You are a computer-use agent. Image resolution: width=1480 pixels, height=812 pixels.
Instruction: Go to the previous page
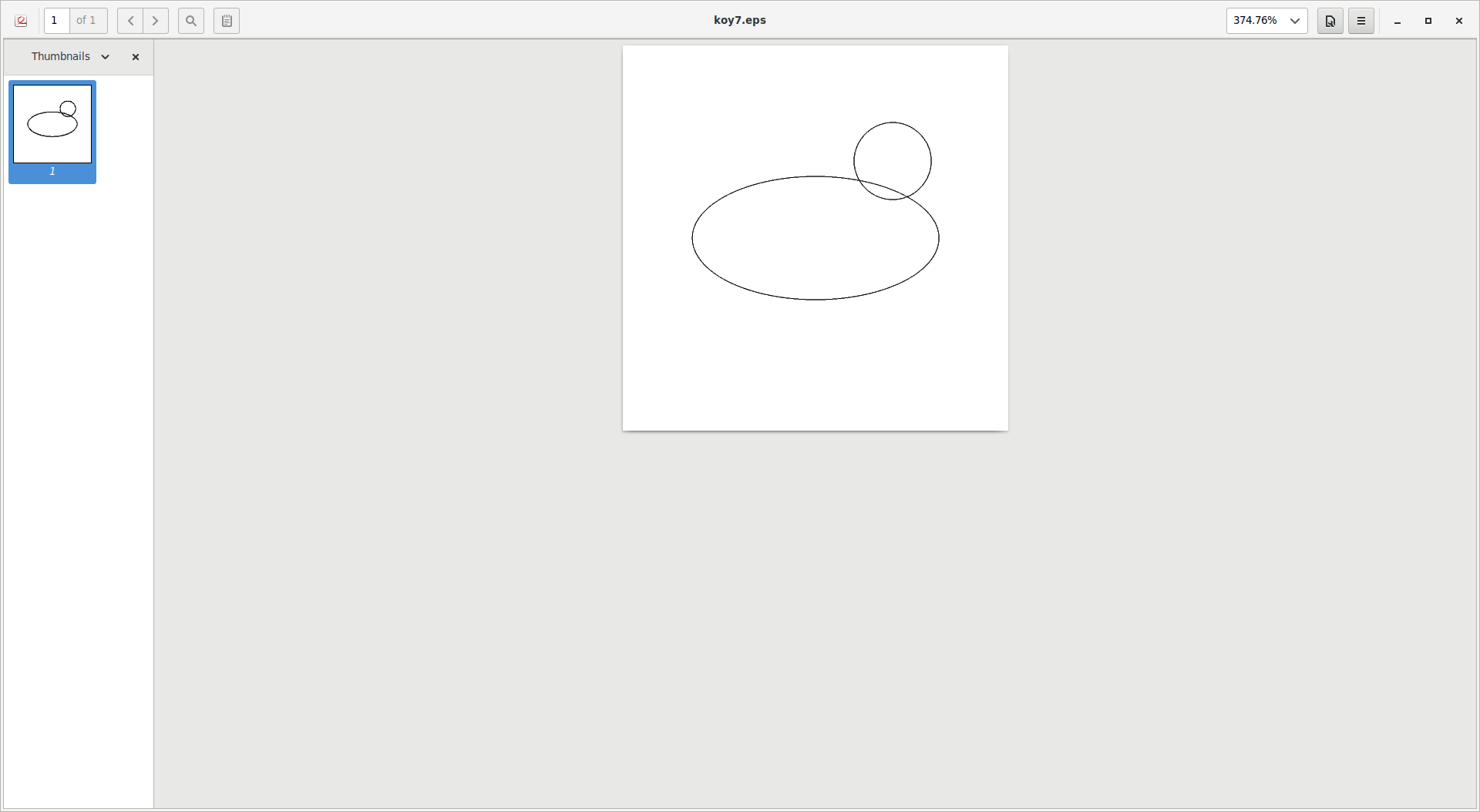(x=130, y=21)
